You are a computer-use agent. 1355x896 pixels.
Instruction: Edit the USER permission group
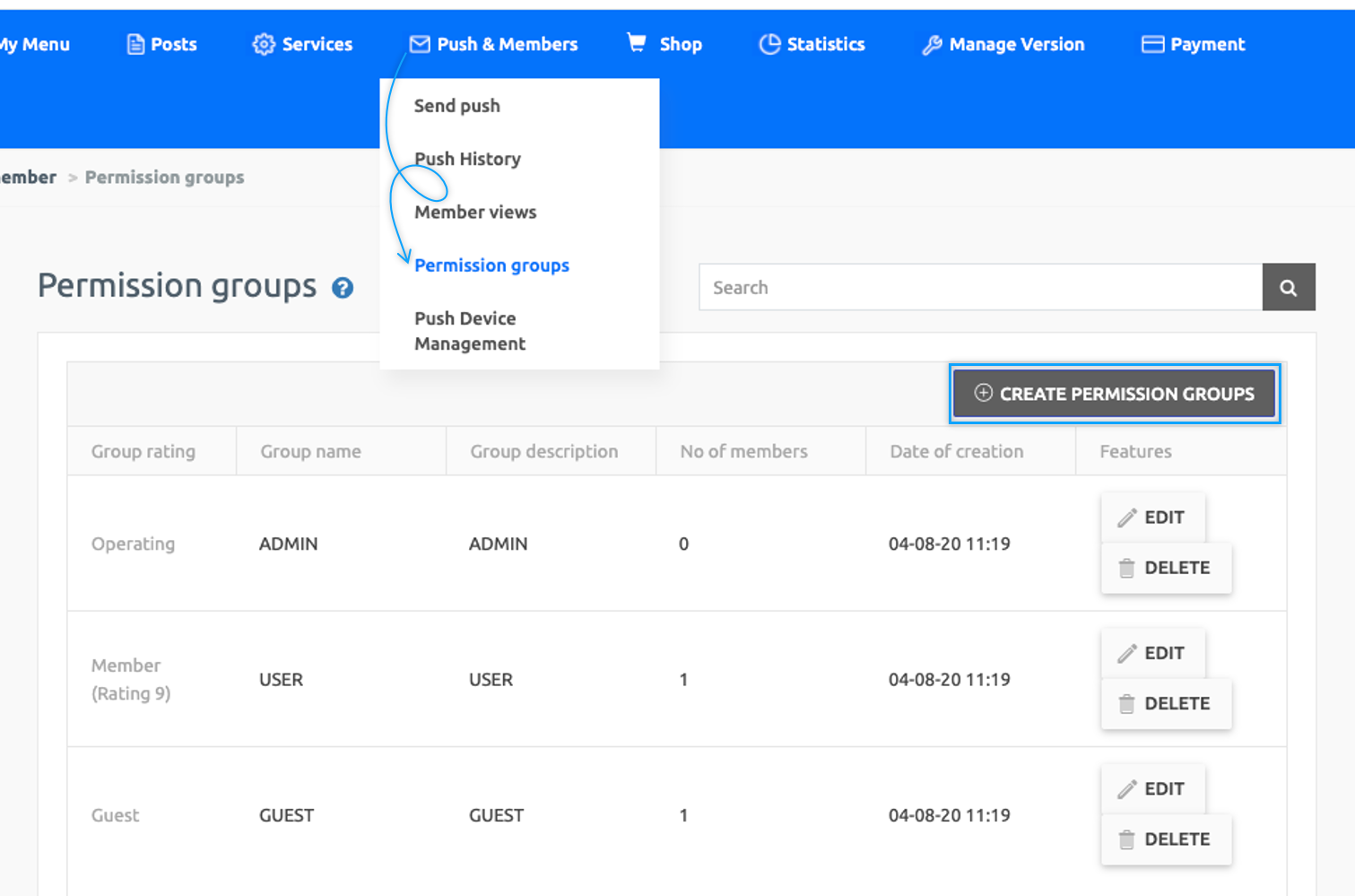1152,653
